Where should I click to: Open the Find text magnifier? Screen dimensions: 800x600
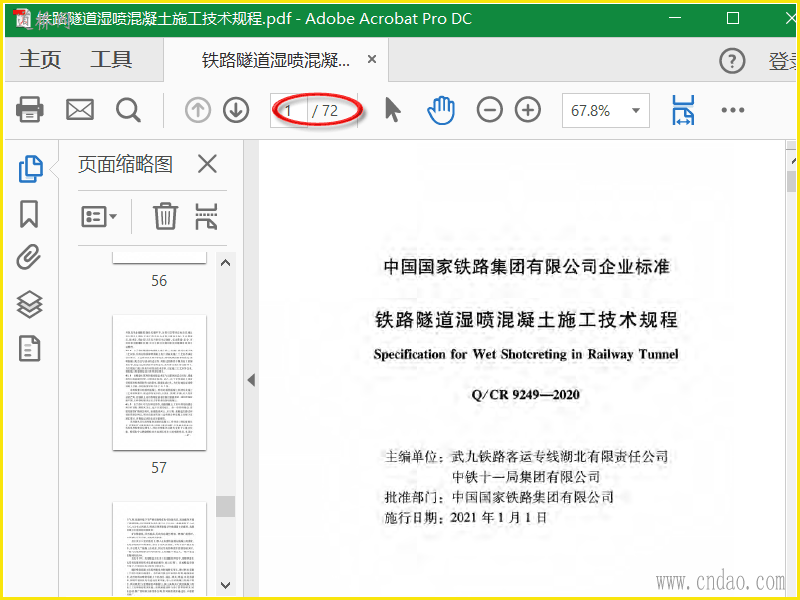pos(128,110)
